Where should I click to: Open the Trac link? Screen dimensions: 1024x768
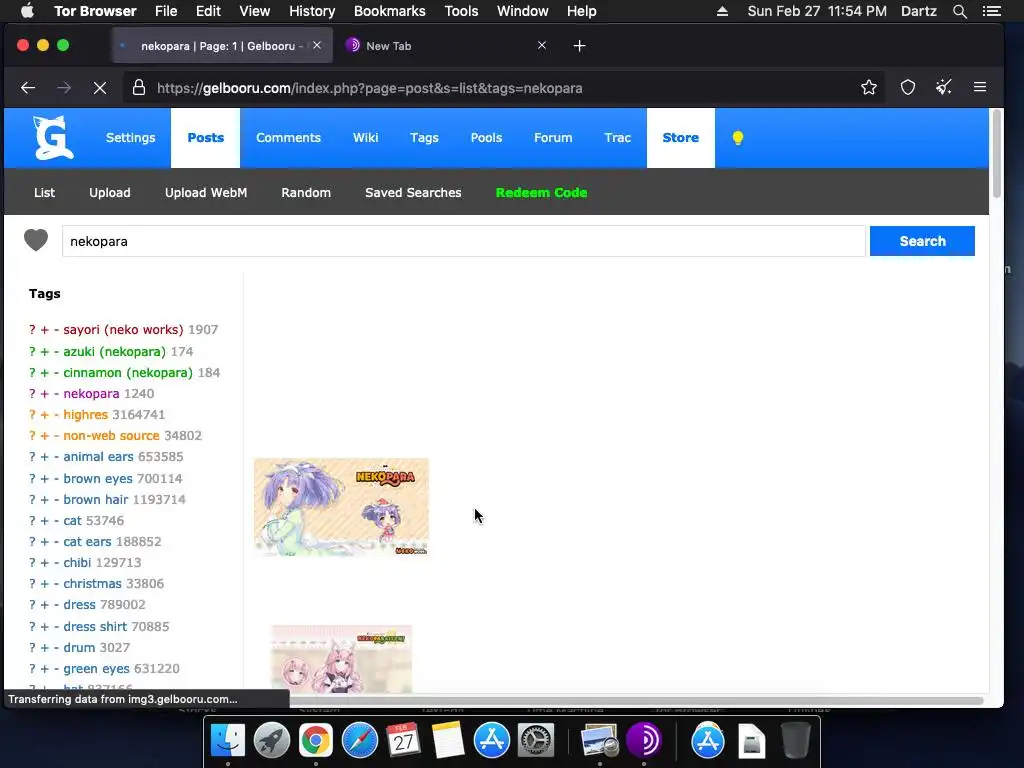[617, 138]
